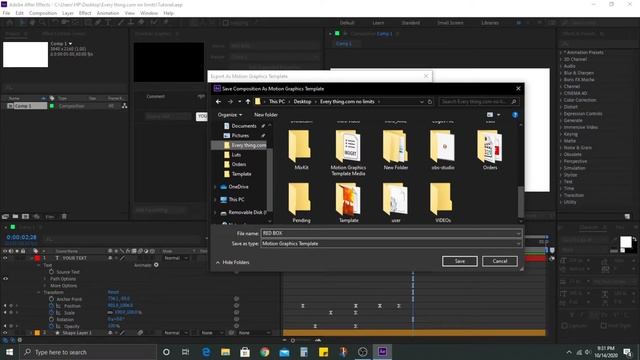The width and height of the screenshot is (640, 360).
Task: Click the red label color of YOUR TEXT
Action: (37, 258)
